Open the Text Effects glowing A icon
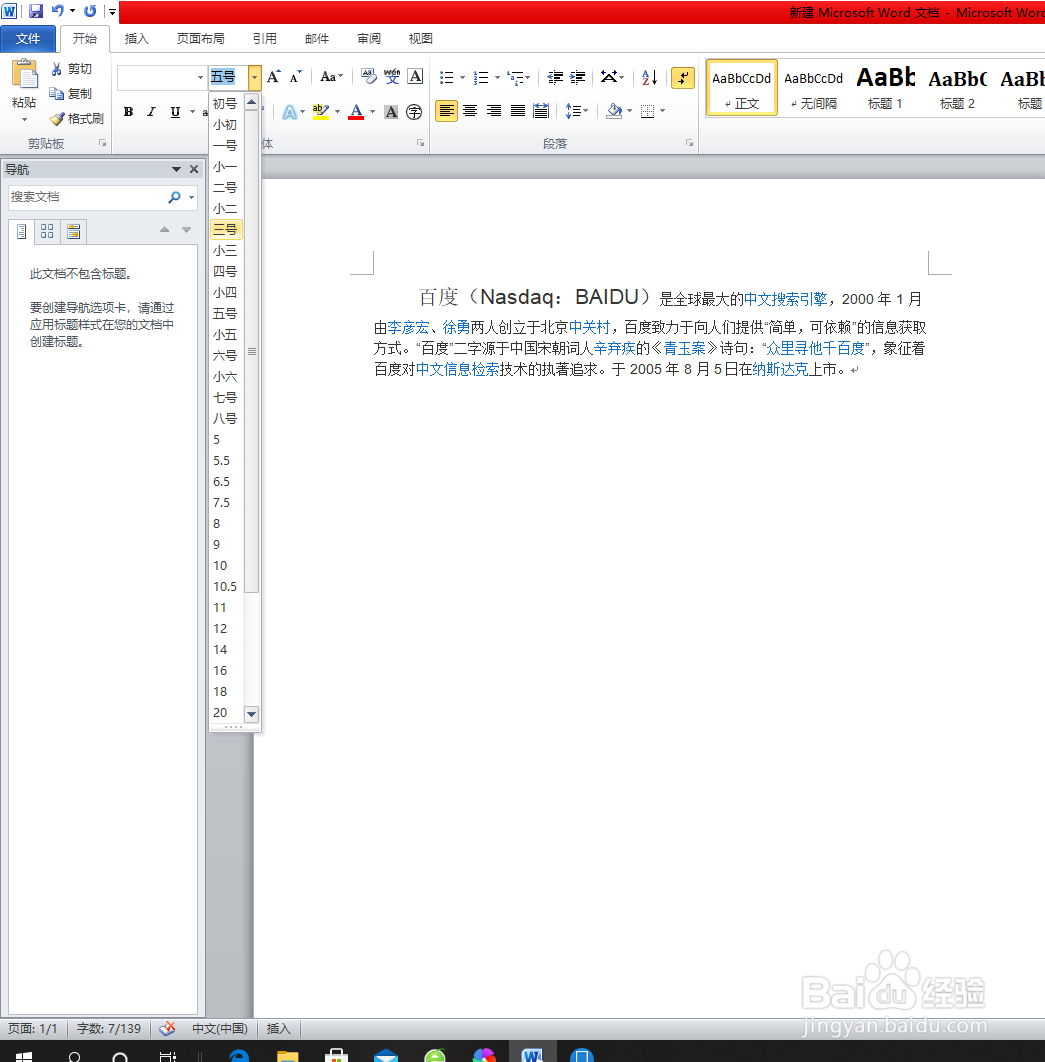The image size is (1045, 1062). coord(289,112)
